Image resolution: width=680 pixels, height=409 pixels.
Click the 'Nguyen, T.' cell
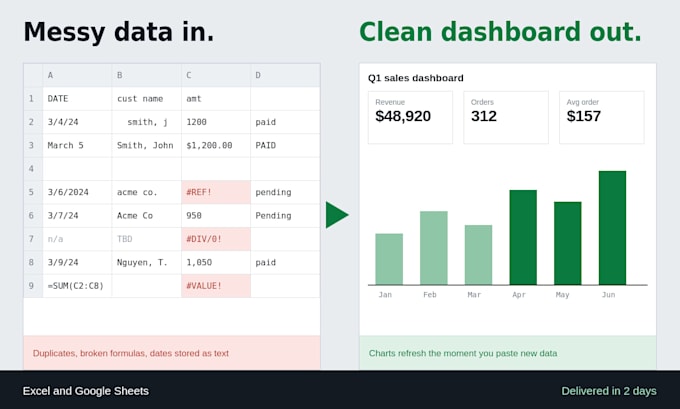click(147, 262)
